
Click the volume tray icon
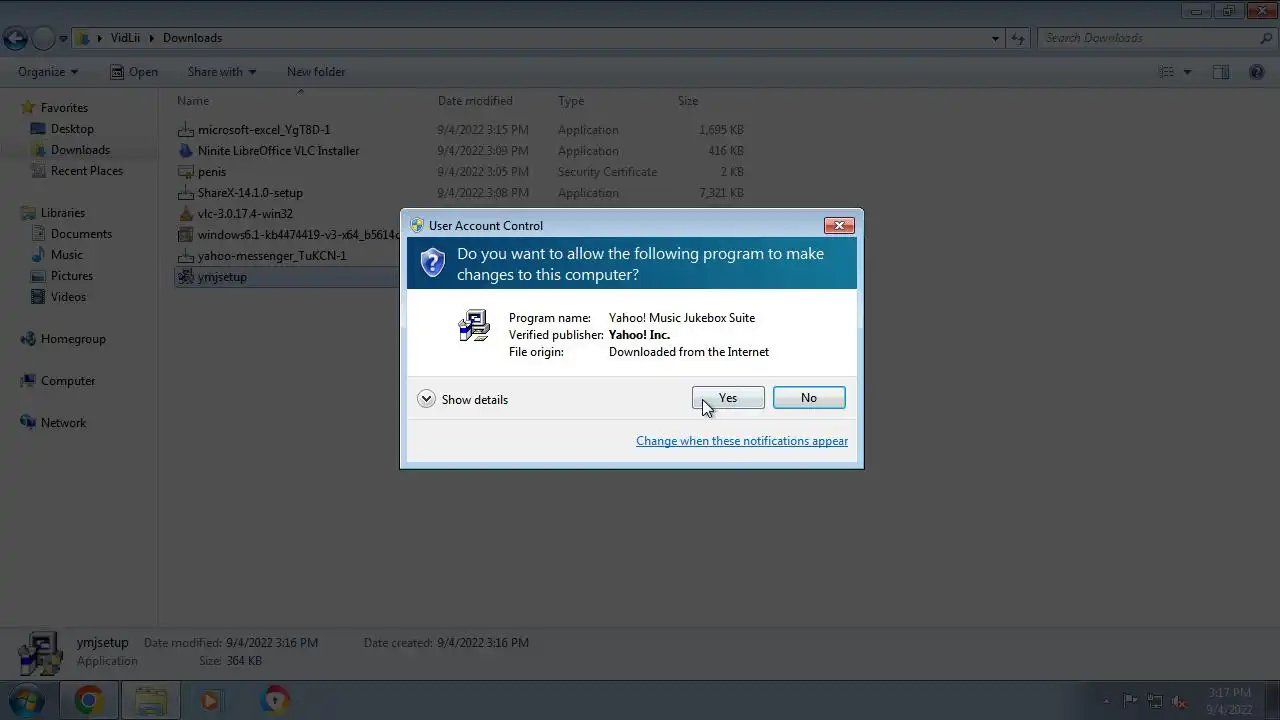point(1180,701)
